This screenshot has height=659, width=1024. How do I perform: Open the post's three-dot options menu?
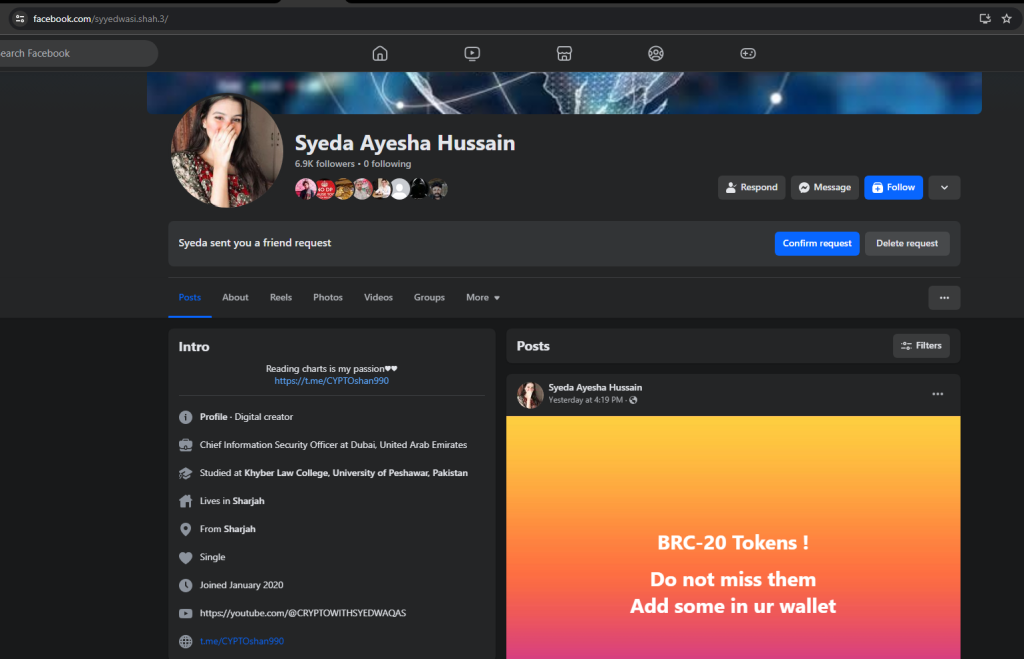[x=937, y=394]
